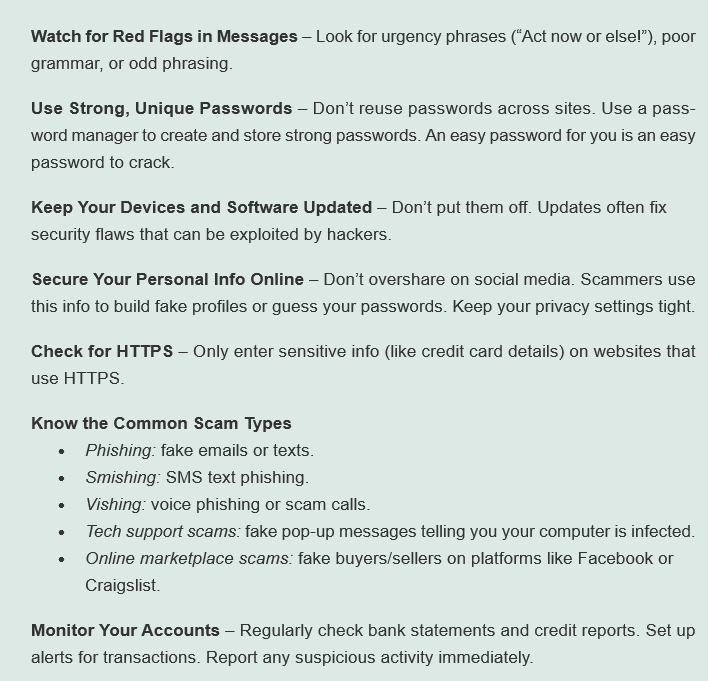Click the 'Secure Your Personal Info Online' heading
This screenshot has width=708, height=681.
coord(167,279)
